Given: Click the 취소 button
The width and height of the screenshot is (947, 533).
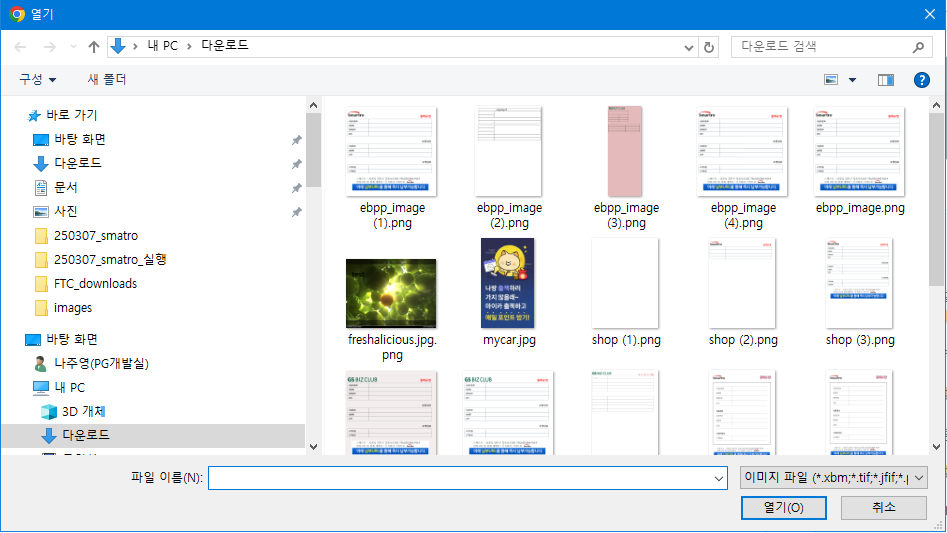Looking at the screenshot, I should point(884,508).
